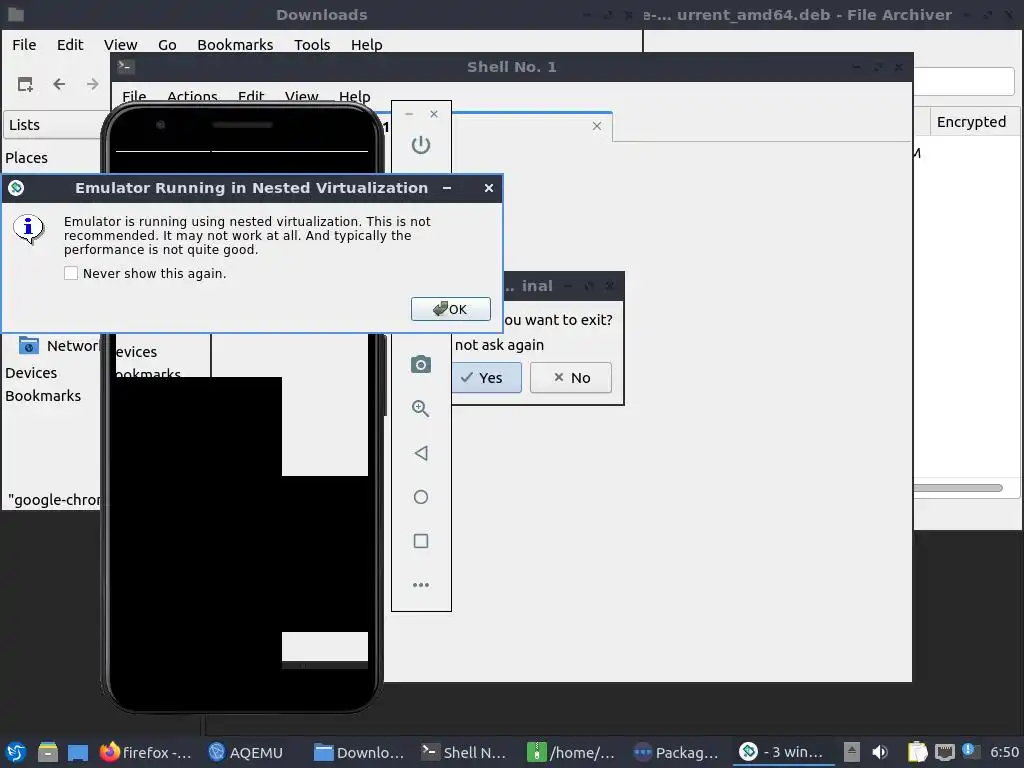Go back using the left arrow in Downloads

tap(59, 84)
